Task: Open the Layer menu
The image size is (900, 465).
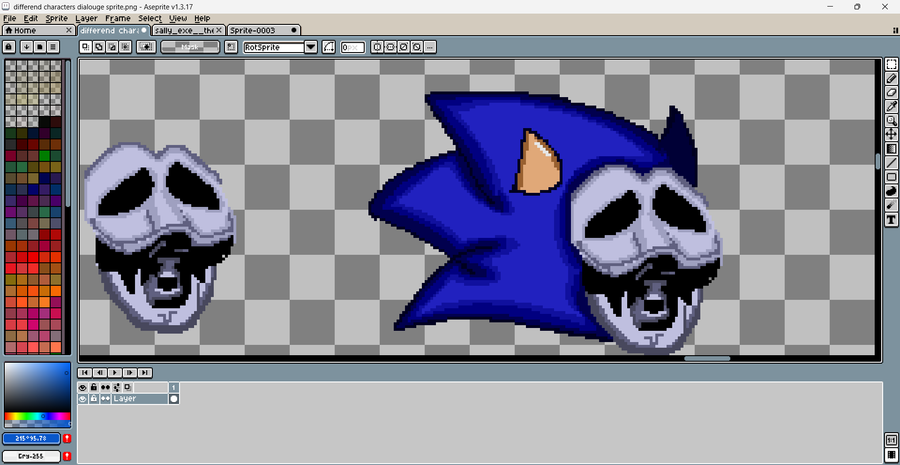Action: [x=86, y=18]
